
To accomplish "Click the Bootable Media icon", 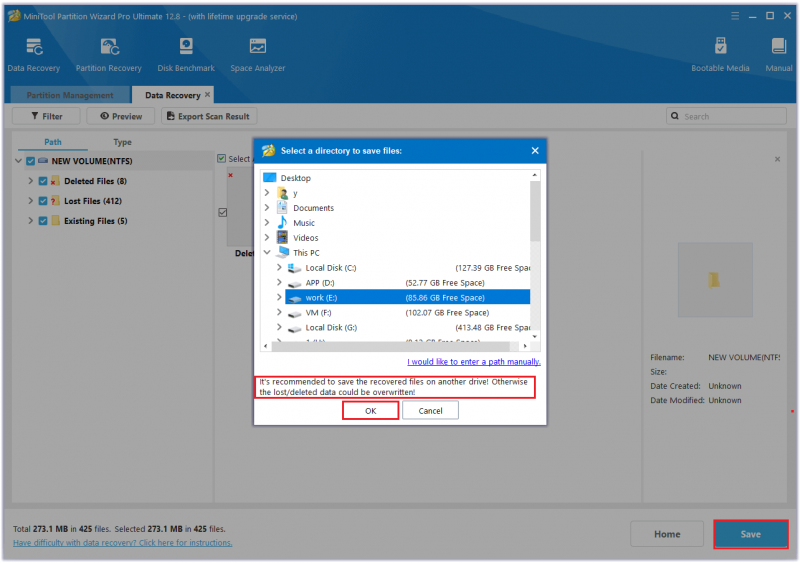I will 720,46.
